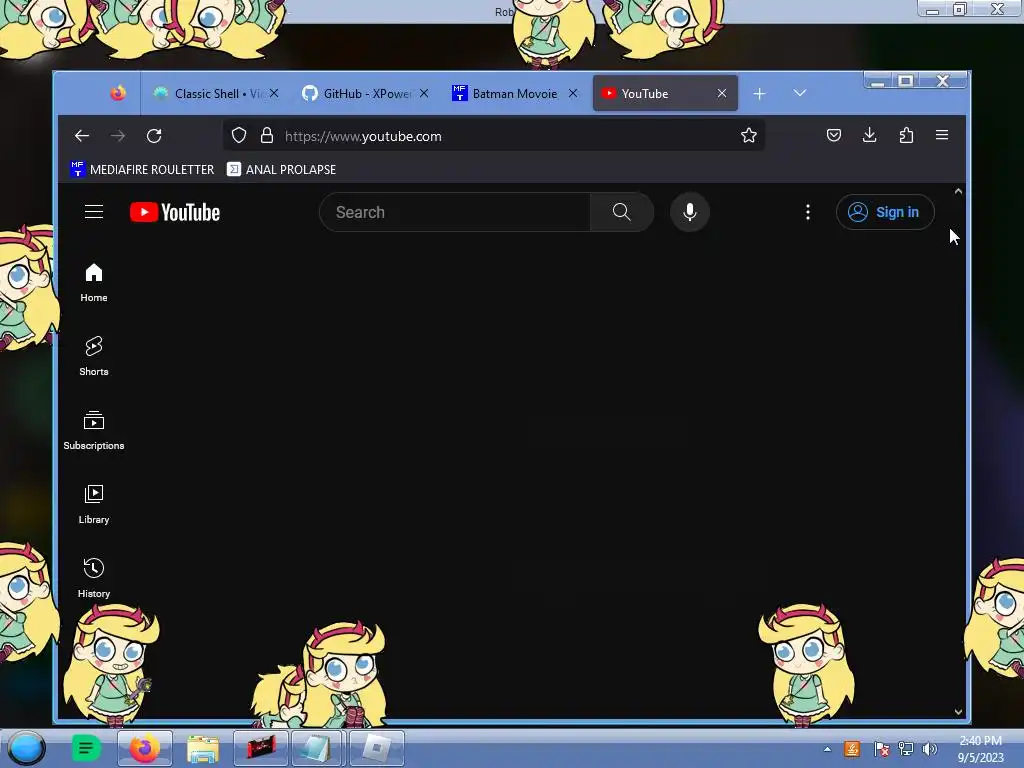This screenshot has height=768, width=1024.
Task: Click the page scrollbar down arrow
Action: [958, 712]
